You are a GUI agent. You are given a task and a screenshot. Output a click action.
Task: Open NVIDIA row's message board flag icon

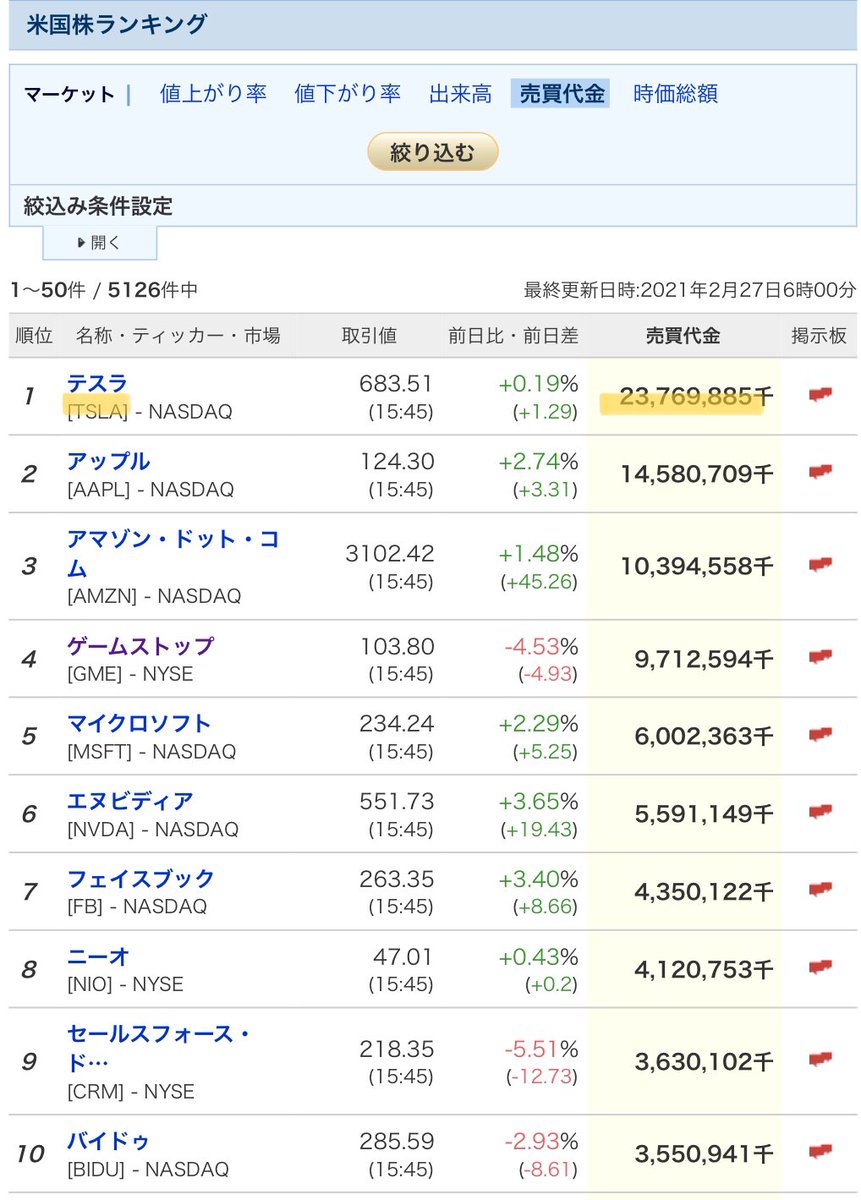821,812
